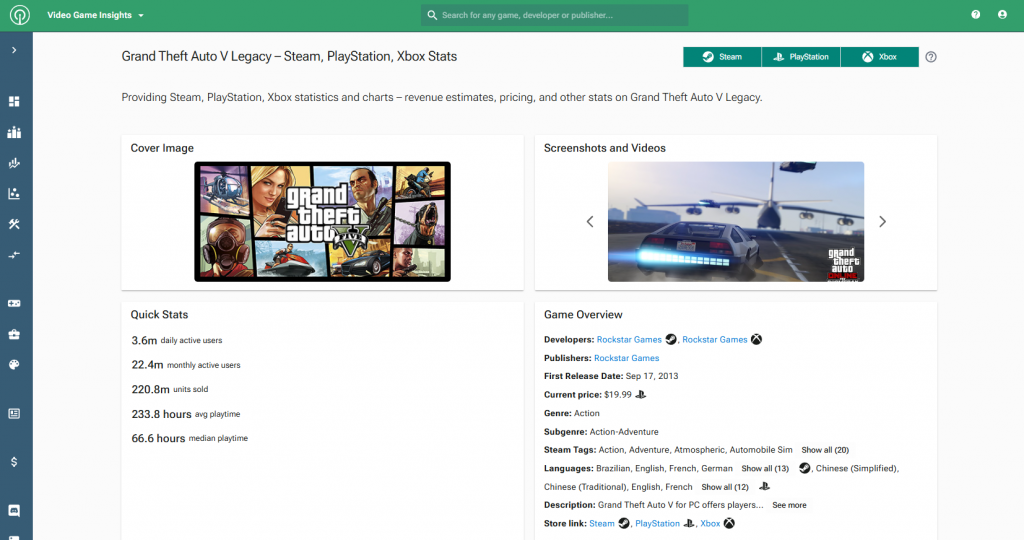Expand description with See more
Viewport: 1024px width, 540px height.
789,505
